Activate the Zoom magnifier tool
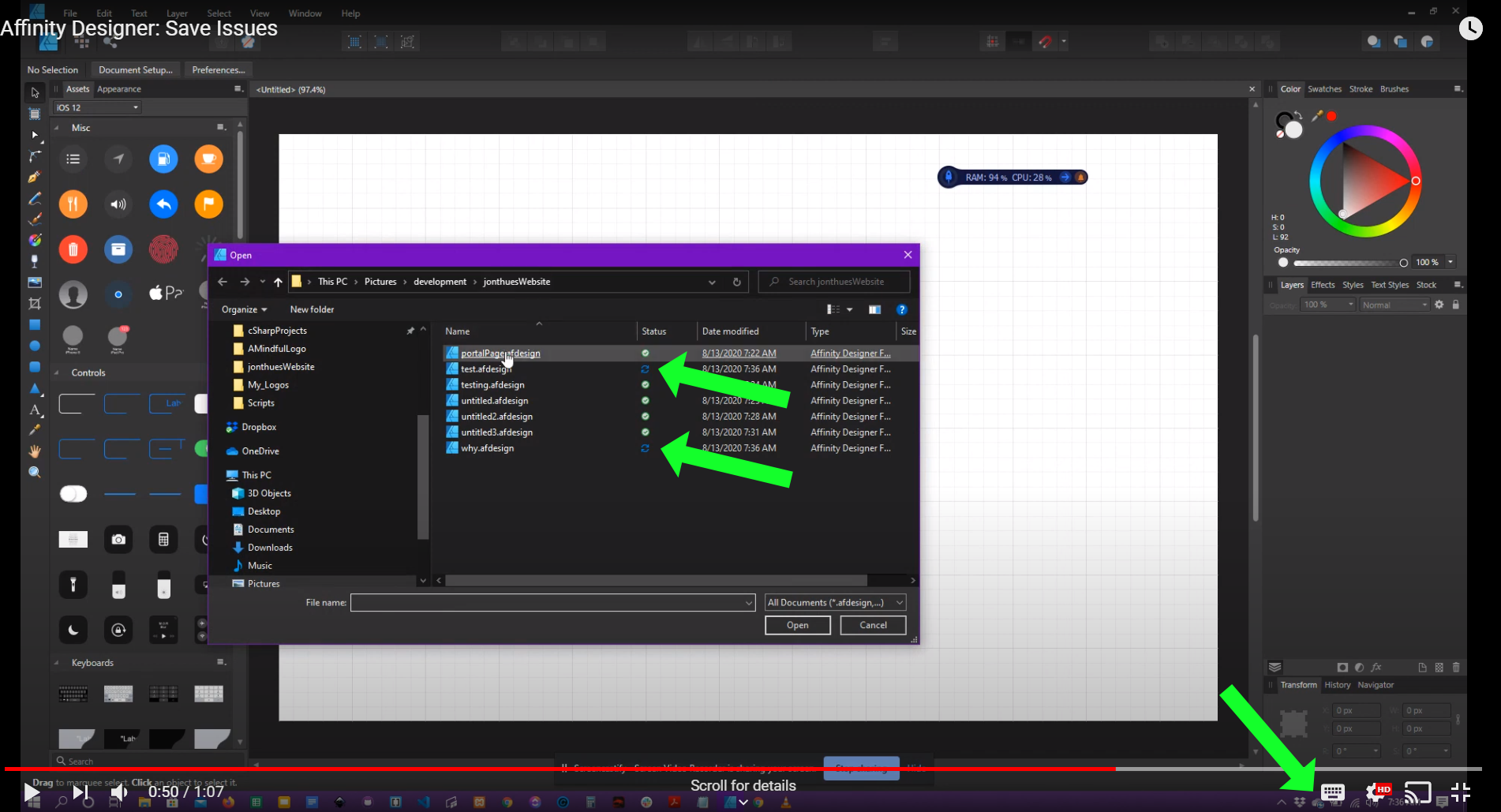Screen dimensions: 1501x812 click(35, 472)
